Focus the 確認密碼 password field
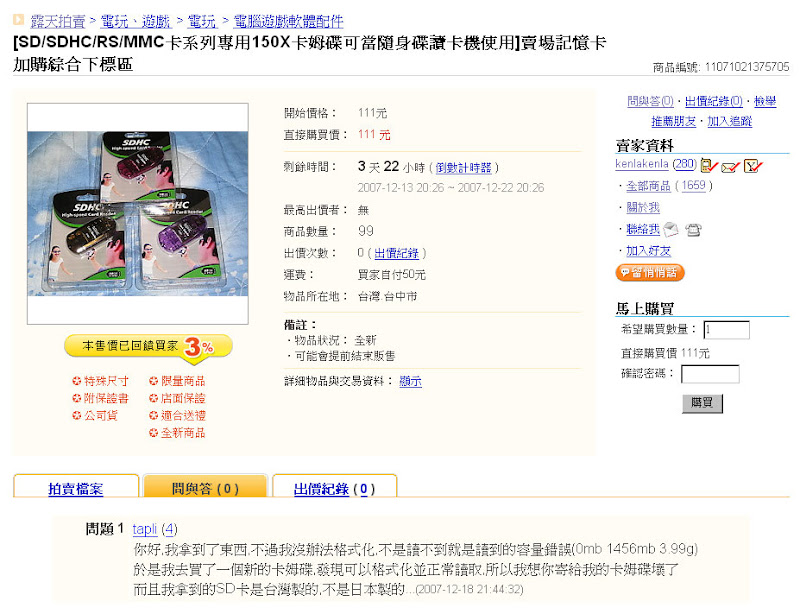800x614 pixels. point(710,374)
